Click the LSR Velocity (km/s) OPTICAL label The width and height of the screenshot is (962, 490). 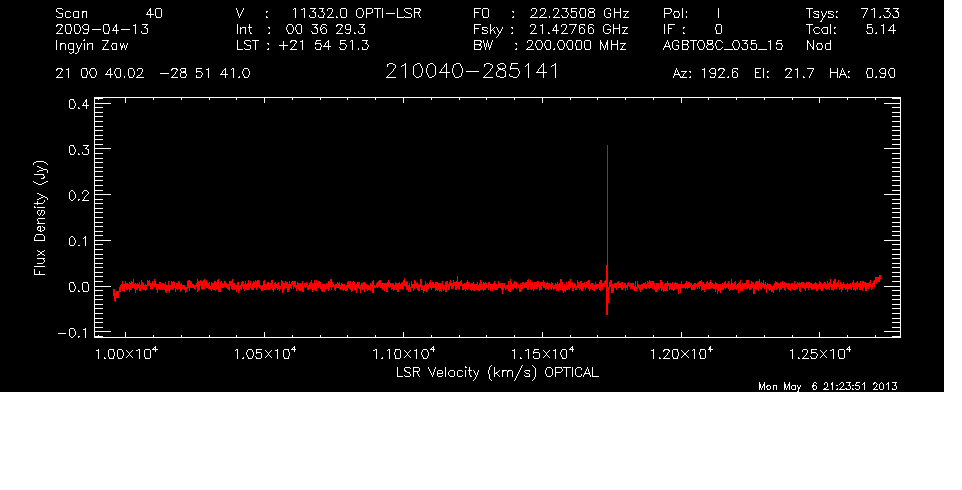pos(497,372)
